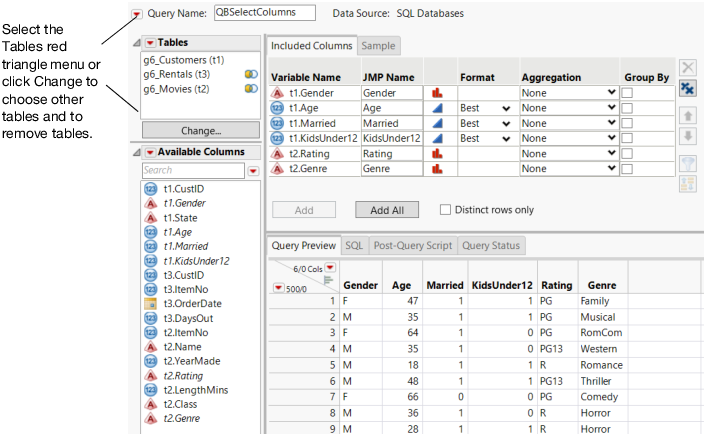Image resolution: width=707 pixels, height=436 pixels.
Task: Open Aggregation dropdown for t1.Married
Action: click(611, 123)
